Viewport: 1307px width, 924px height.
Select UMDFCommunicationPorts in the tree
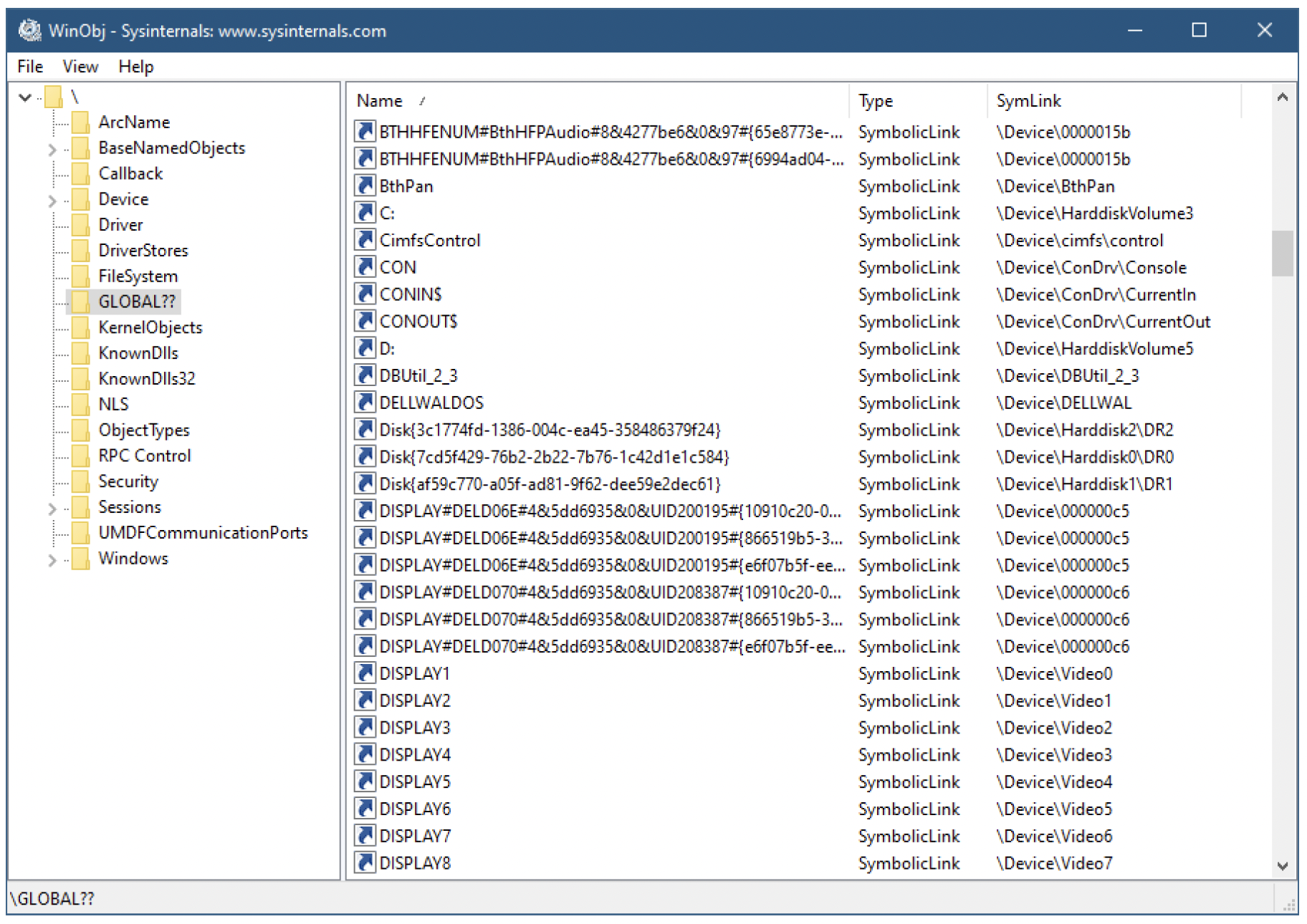203,532
